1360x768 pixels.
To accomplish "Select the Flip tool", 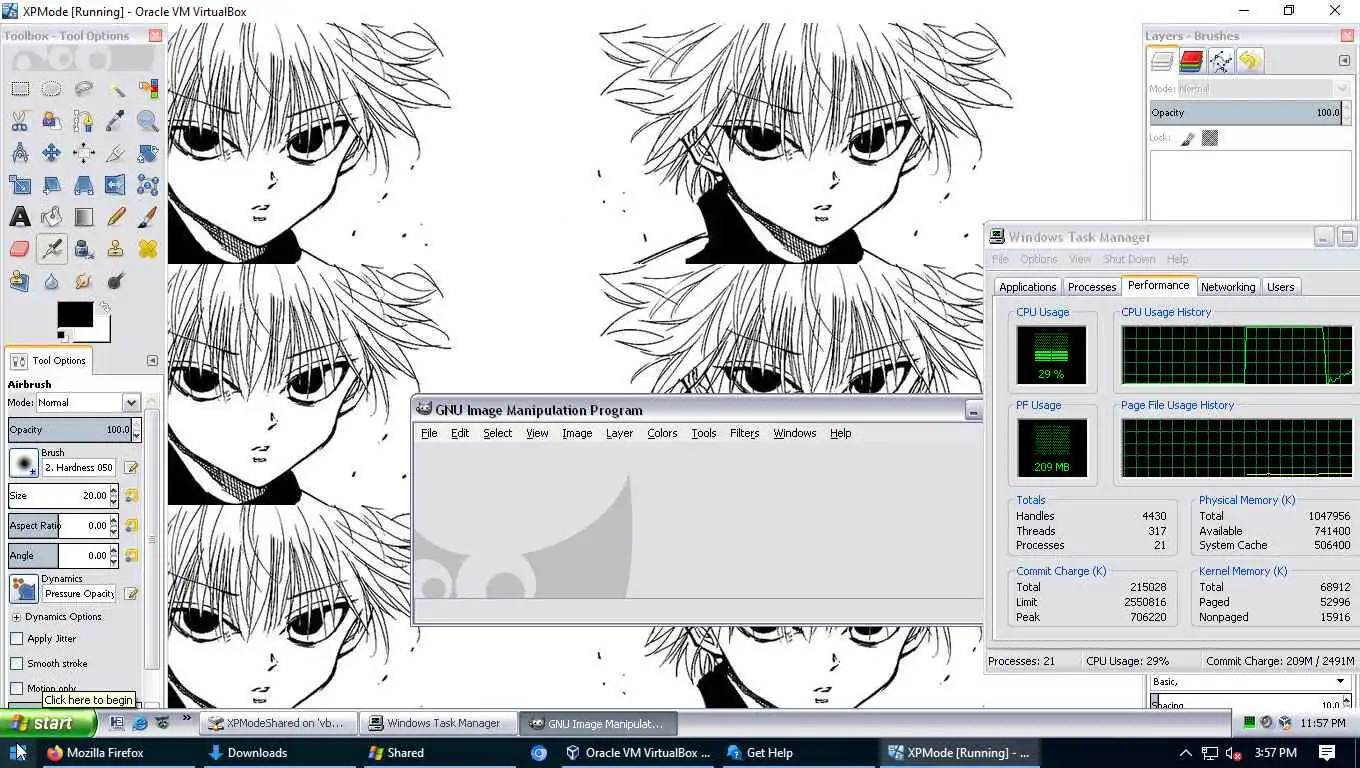I will pos(115,185).
